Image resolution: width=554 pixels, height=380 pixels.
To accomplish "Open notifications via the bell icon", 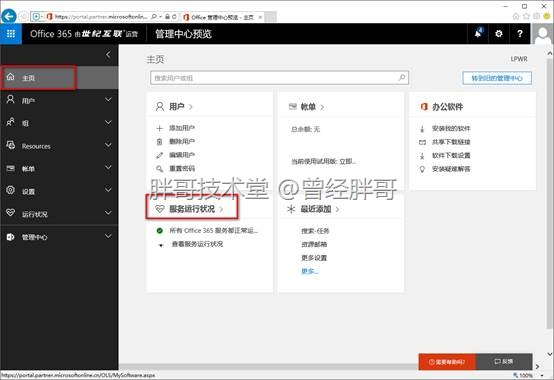I will point(478,33).
